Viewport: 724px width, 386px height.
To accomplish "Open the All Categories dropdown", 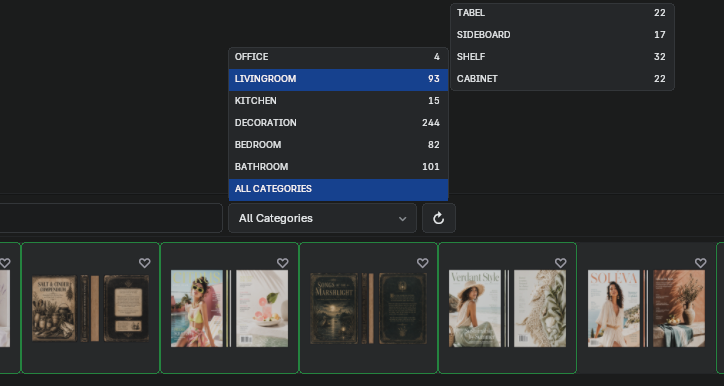I will point(322,218).
